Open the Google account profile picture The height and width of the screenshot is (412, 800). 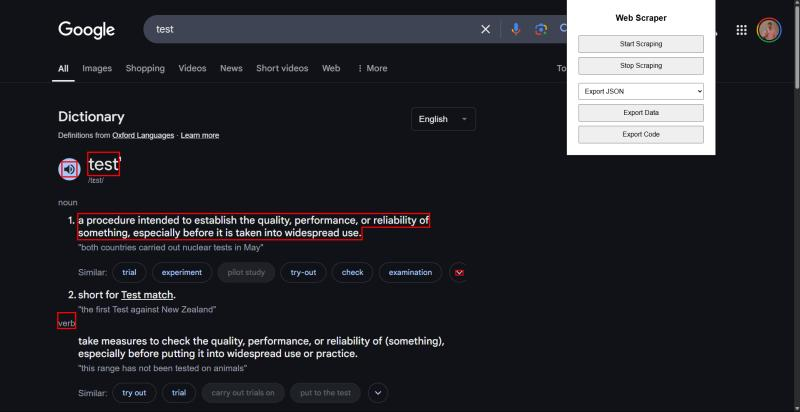point(769,30)
